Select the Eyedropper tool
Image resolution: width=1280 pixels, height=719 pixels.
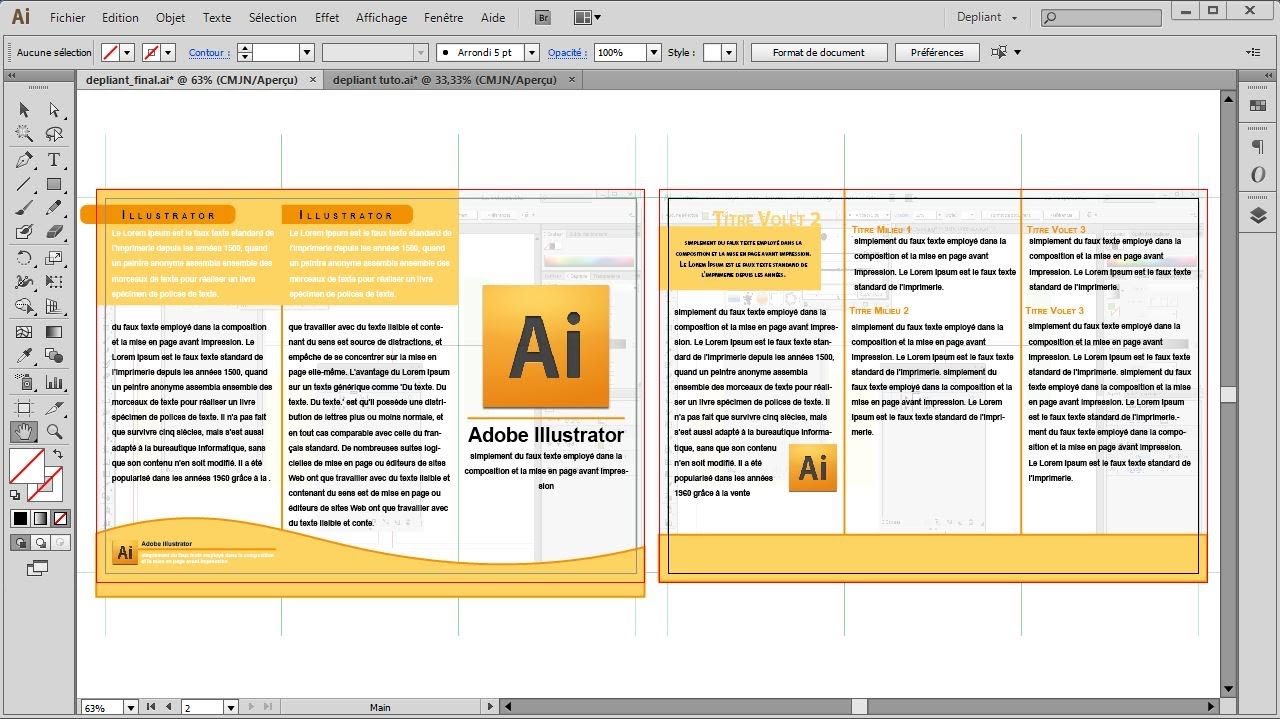click(24, 356)
